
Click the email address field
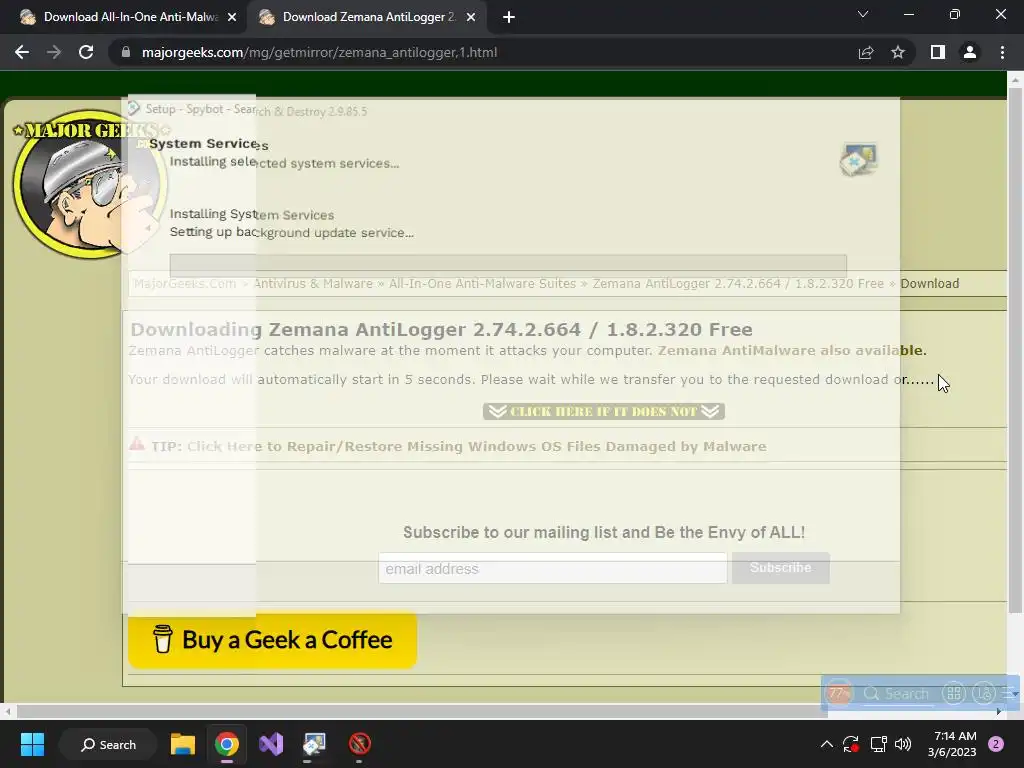[552, 569]
